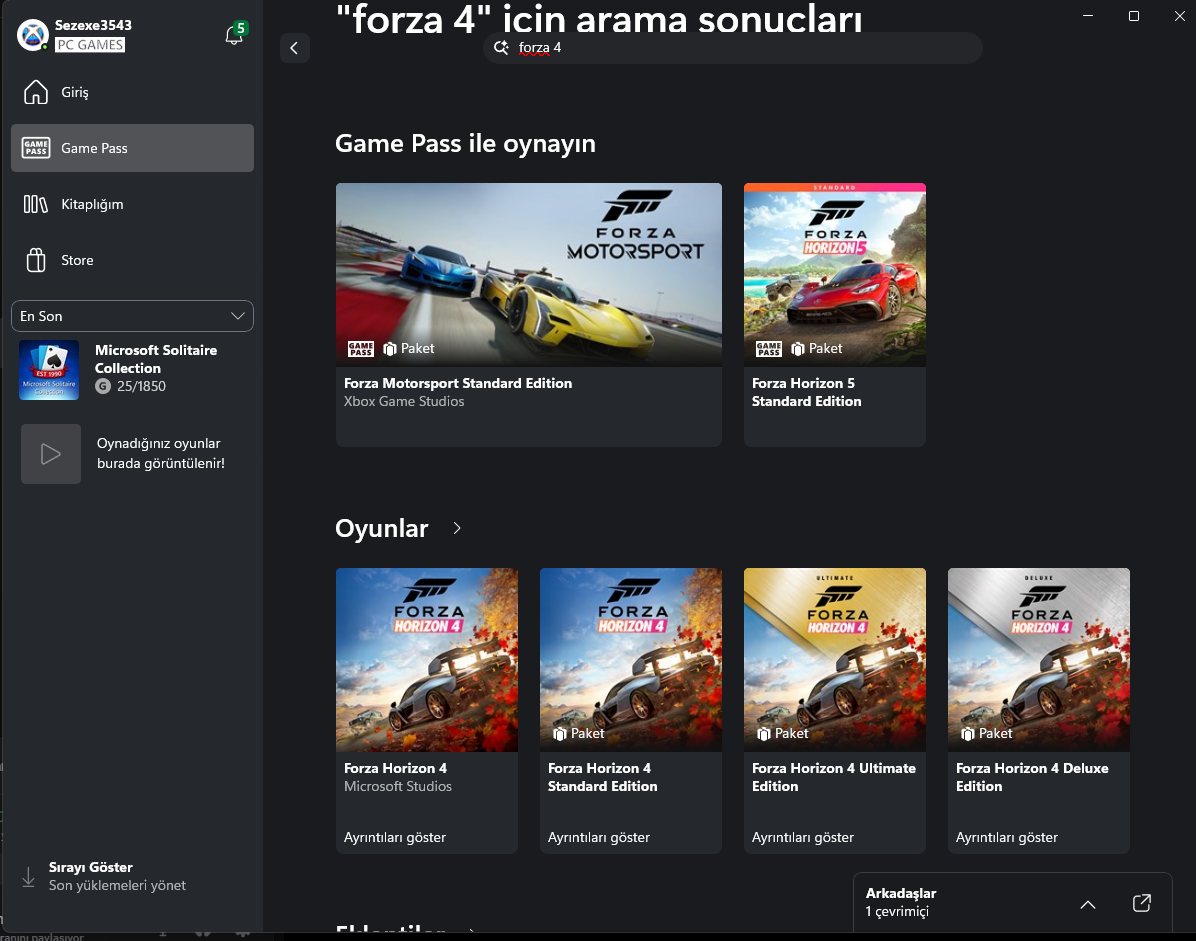Screen dimensions: 1196x941
Task: Click the 1 çevrimiçi friends status text
Action: click(x=897, y=911)
